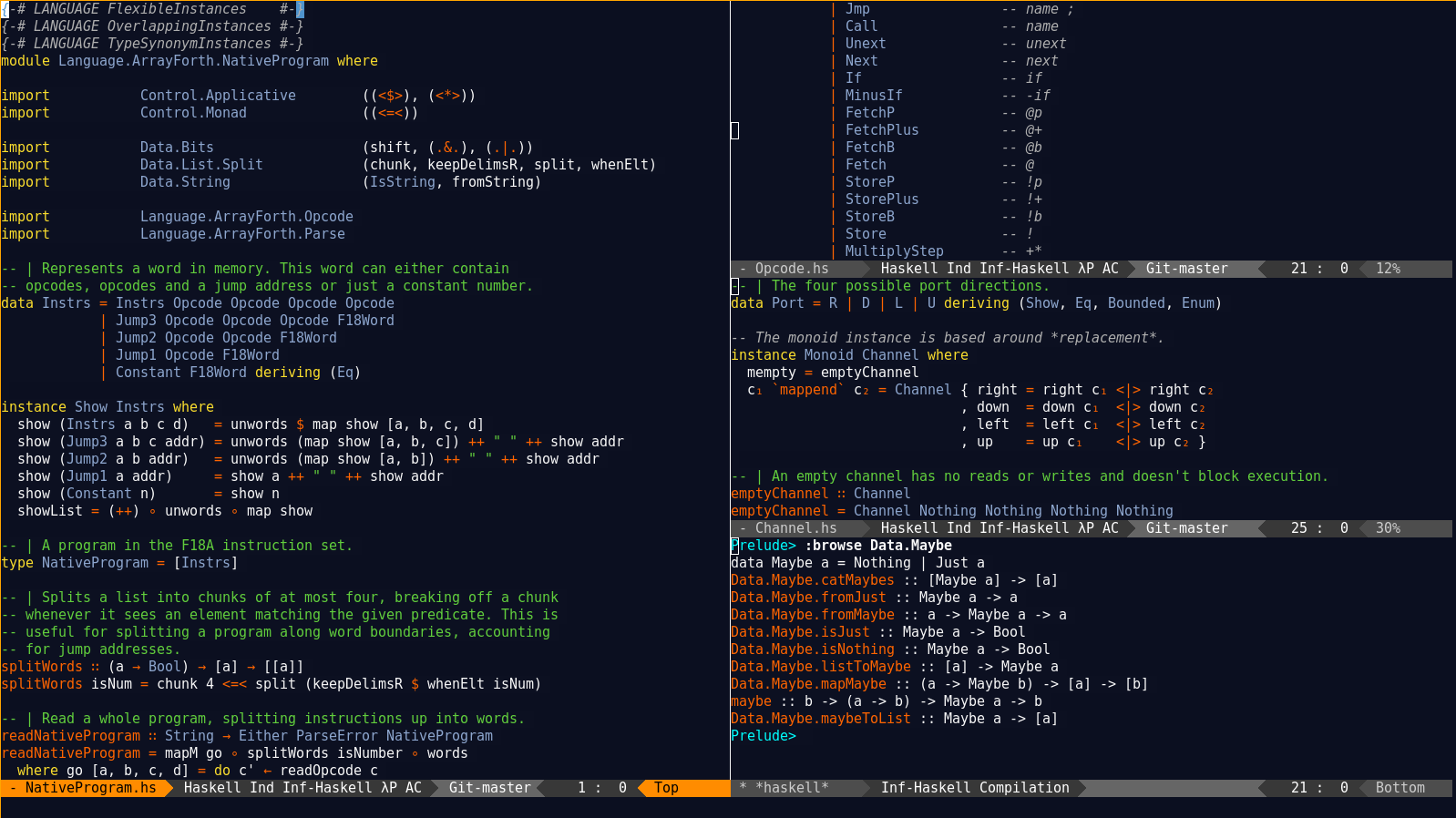Click Data.Maybe.catMaybes in the GHCi output
This screenshot has width=1456, height=818.
tap(812, 580)
